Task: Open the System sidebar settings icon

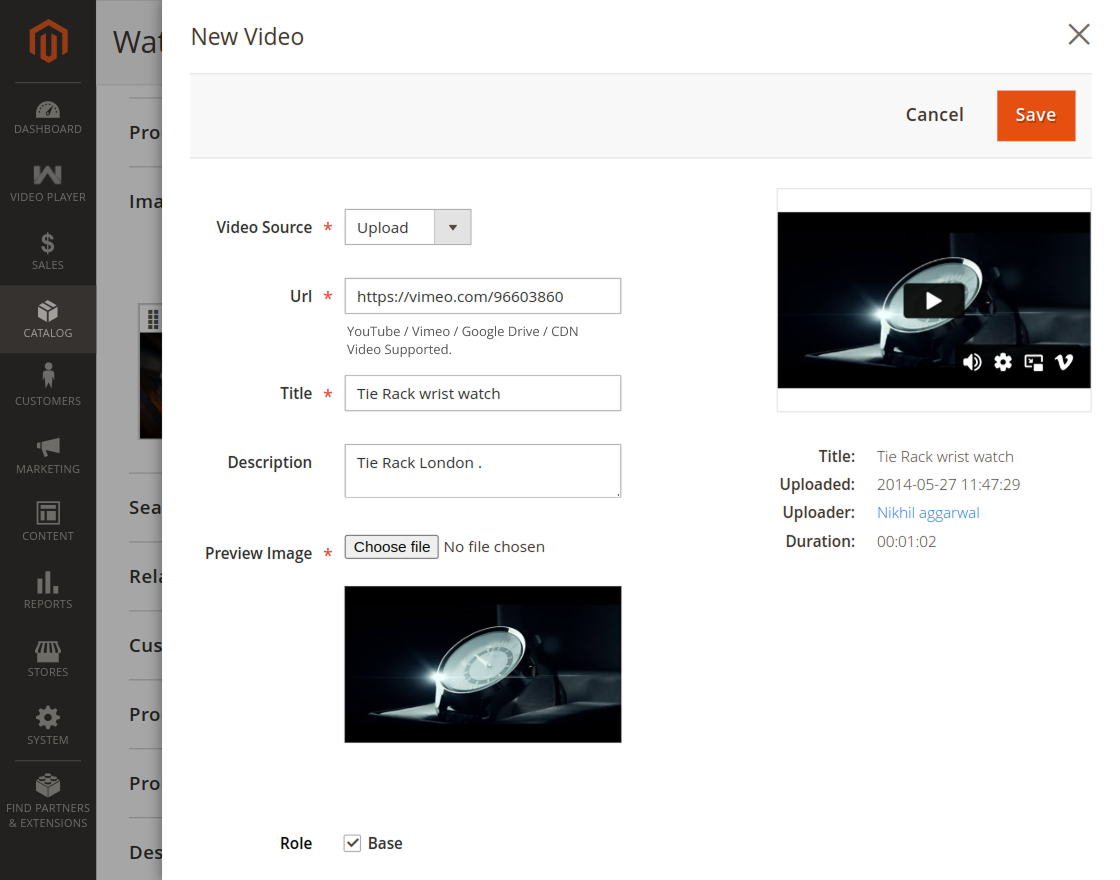Action: pos(47,718)
